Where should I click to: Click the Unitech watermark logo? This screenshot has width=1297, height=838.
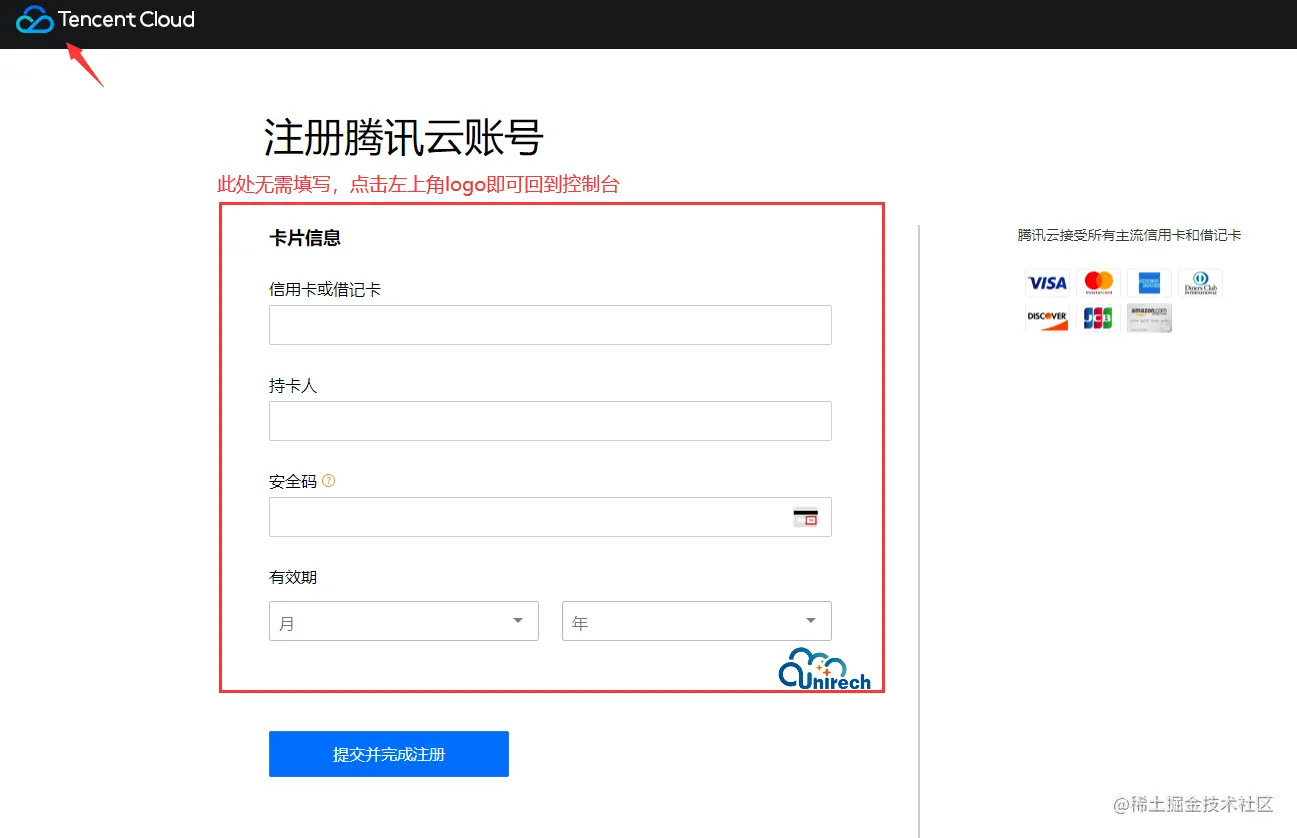tap(824, 668)
